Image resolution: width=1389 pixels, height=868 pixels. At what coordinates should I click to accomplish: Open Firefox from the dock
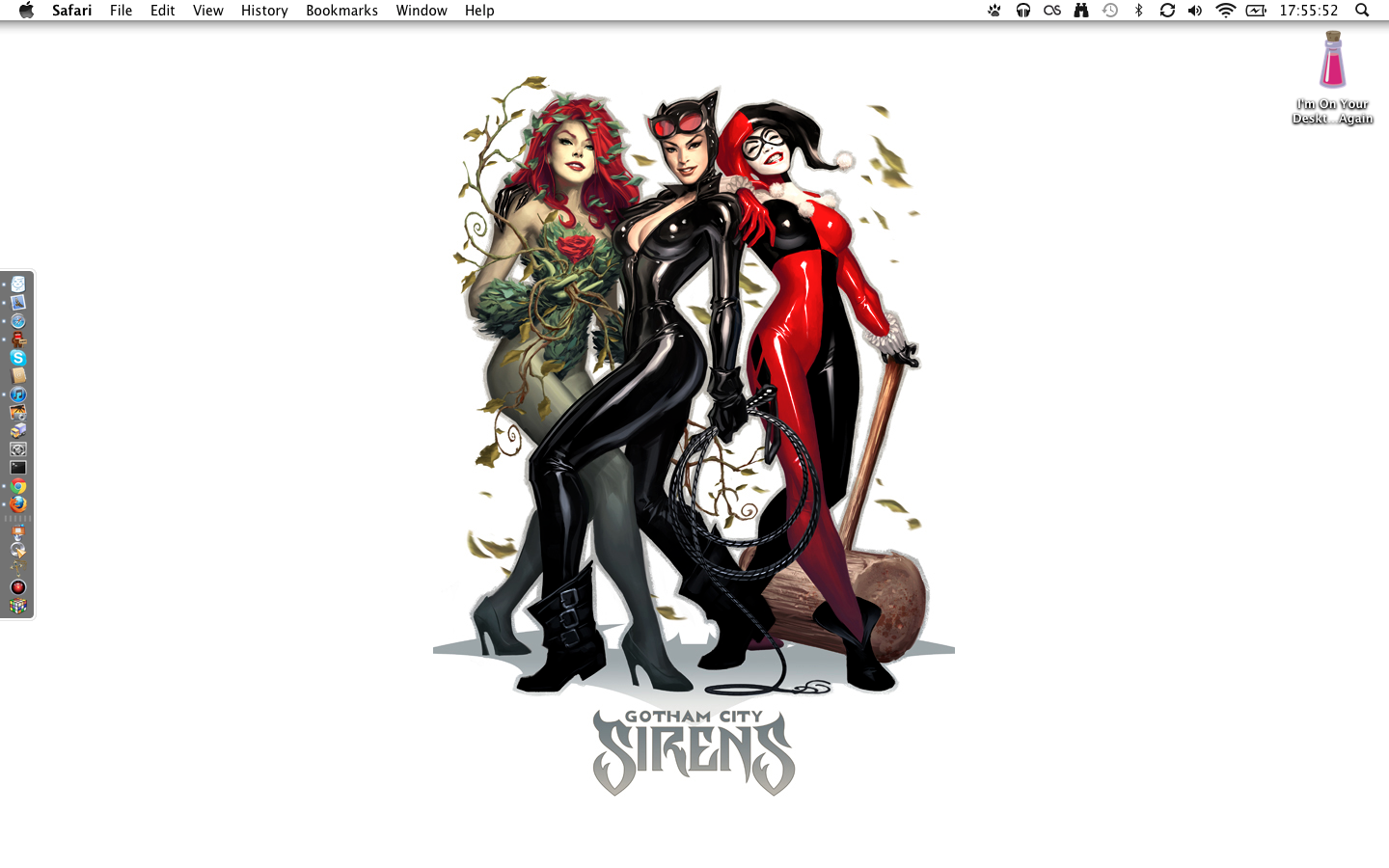tap(17, 504)
